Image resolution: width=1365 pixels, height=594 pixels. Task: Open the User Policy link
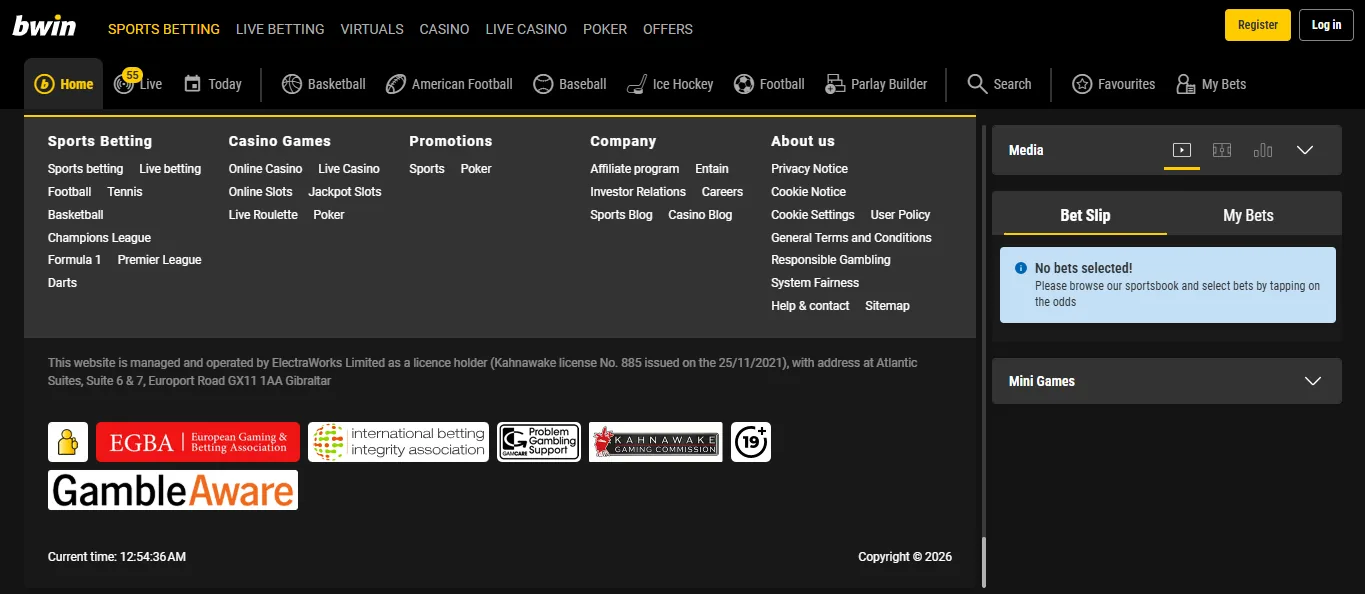[x=900, y=215]
